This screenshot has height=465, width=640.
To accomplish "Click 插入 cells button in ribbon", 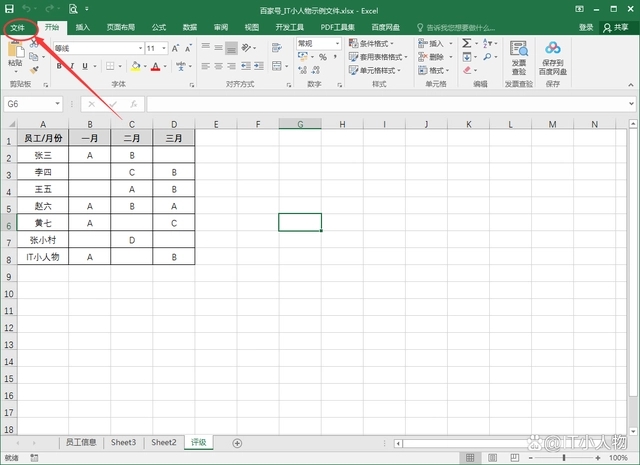I will coord(435,43).
